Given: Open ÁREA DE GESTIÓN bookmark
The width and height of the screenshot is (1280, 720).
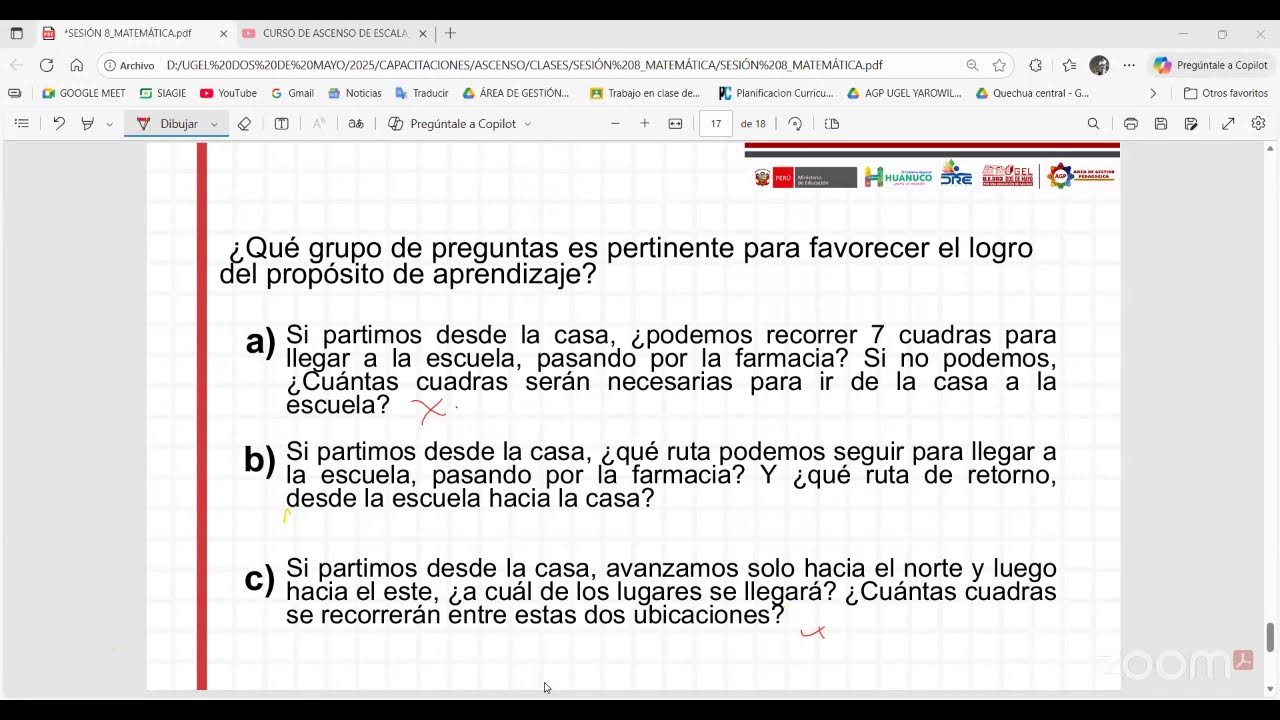Looking at the screenshot, I should pos(516,93).
